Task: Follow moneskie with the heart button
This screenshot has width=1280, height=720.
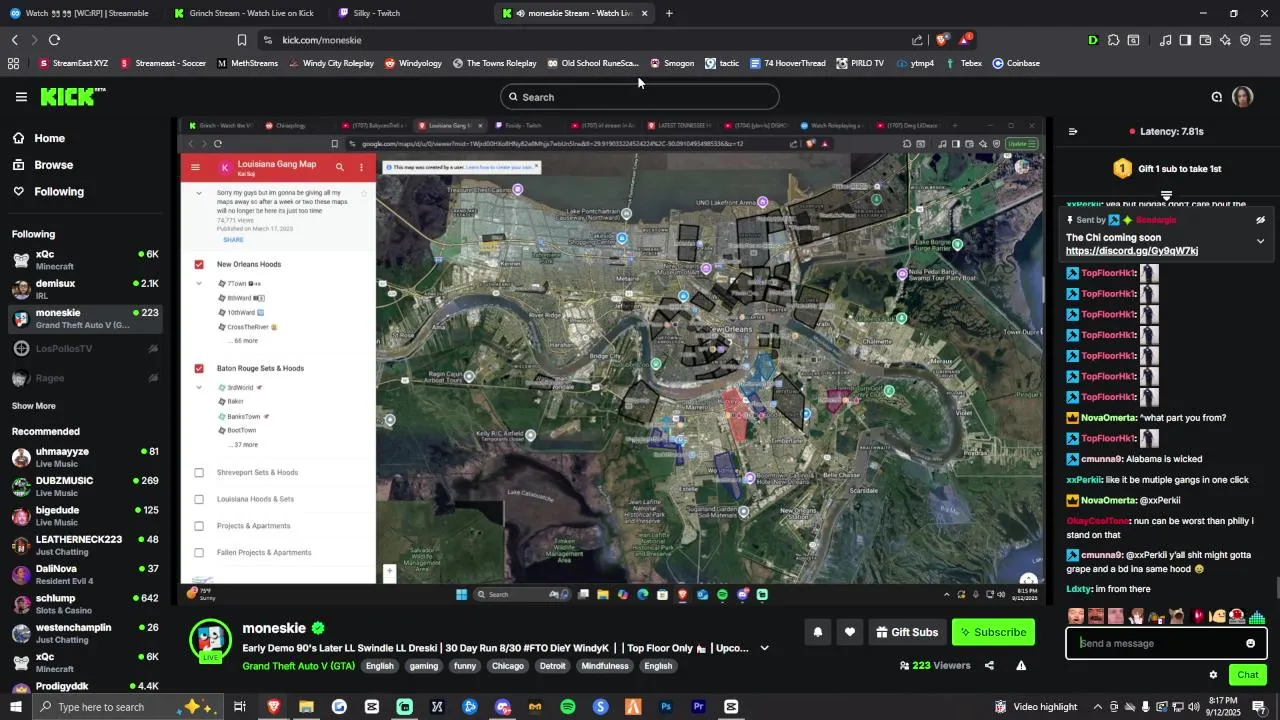Action: pyautogui.click(x=850, y=632)
